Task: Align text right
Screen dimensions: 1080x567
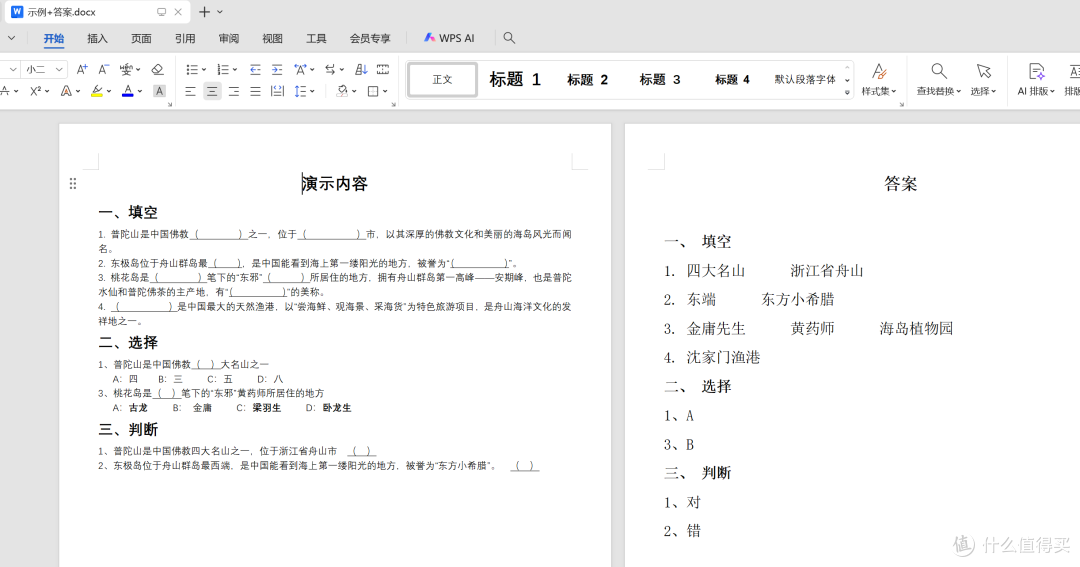Action: [234, 91]
